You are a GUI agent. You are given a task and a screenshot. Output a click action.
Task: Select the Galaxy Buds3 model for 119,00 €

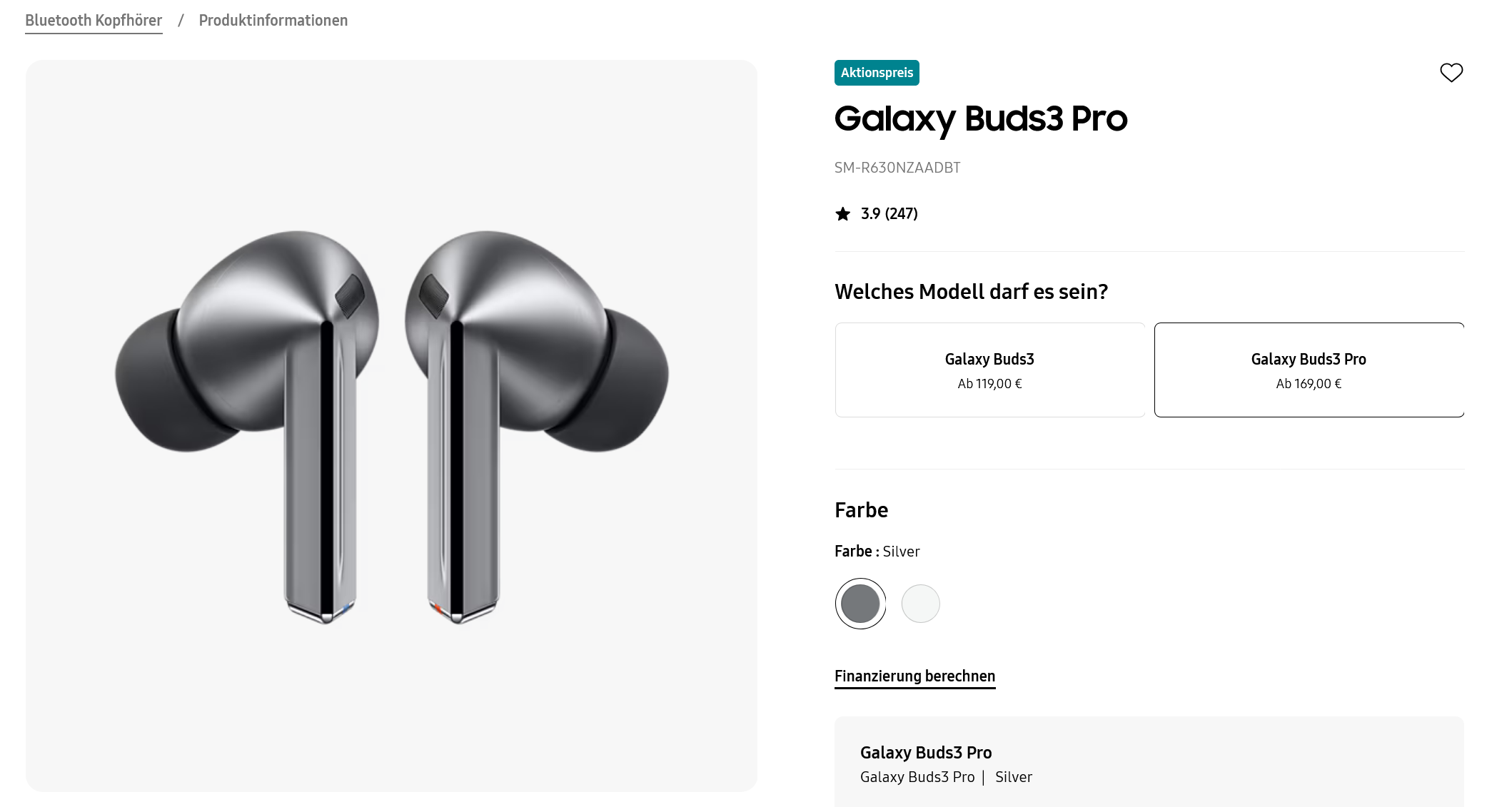pos(989,370)
